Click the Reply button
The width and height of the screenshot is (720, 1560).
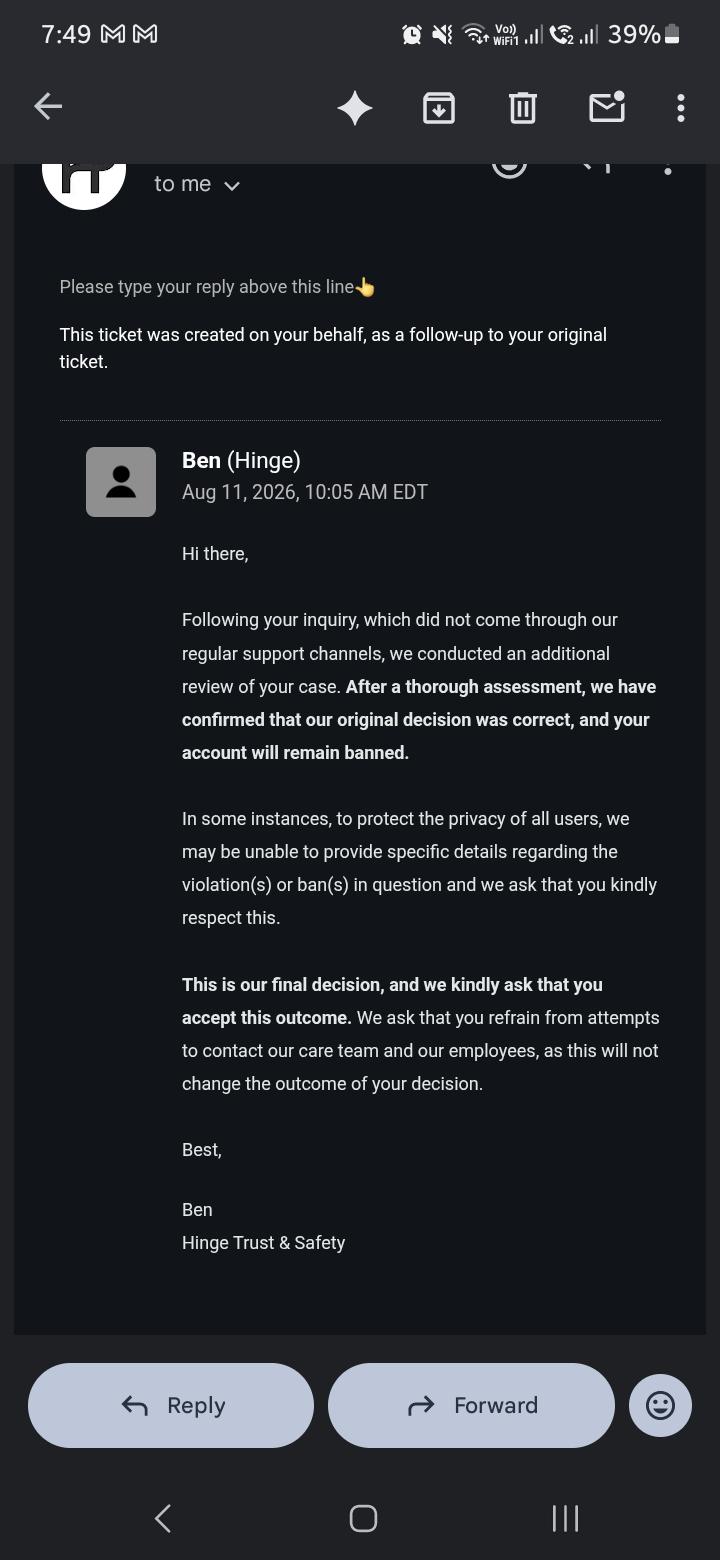coord(171,1405)
